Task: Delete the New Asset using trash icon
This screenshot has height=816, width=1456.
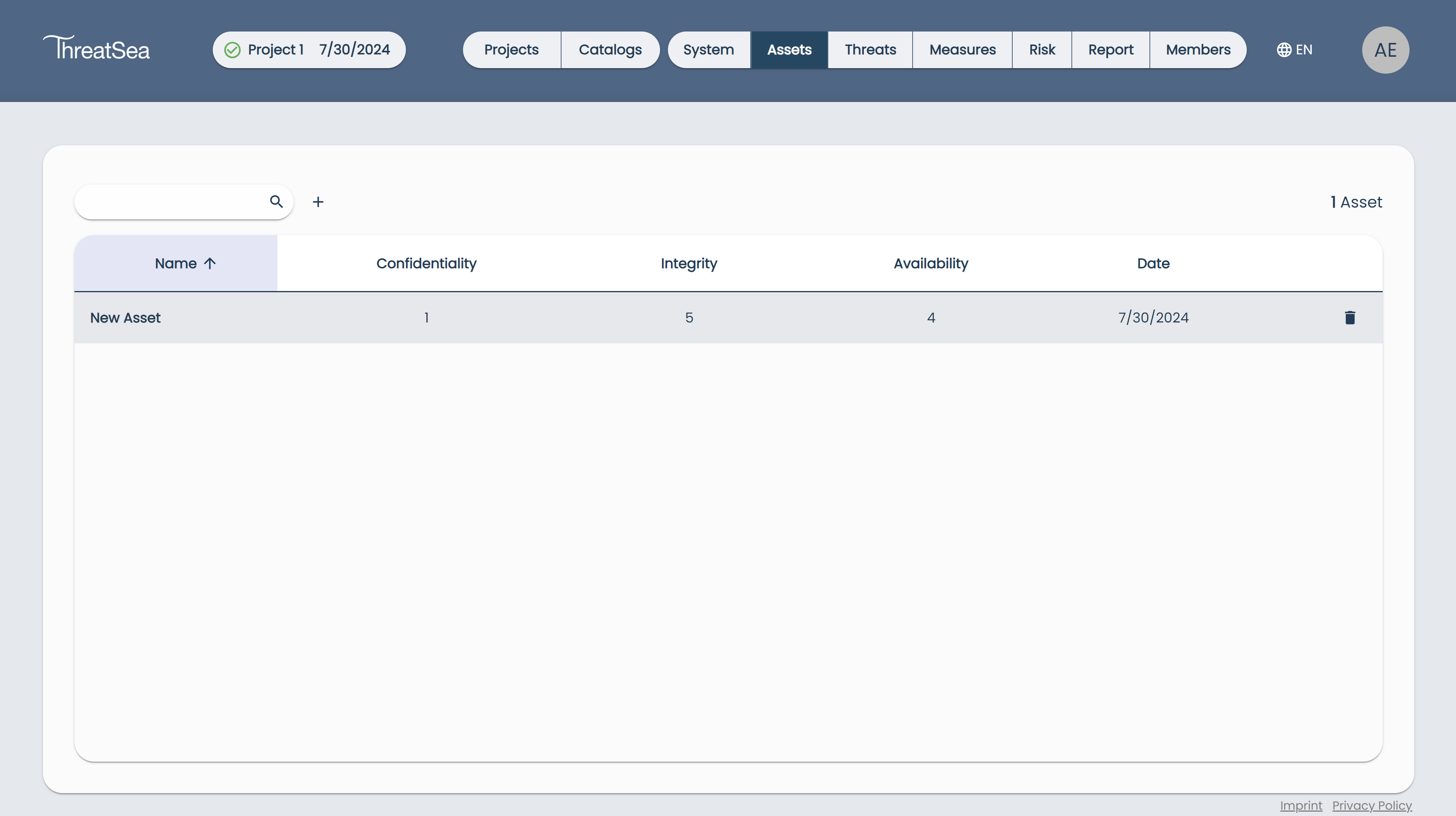Action: tap(1351, 317)
